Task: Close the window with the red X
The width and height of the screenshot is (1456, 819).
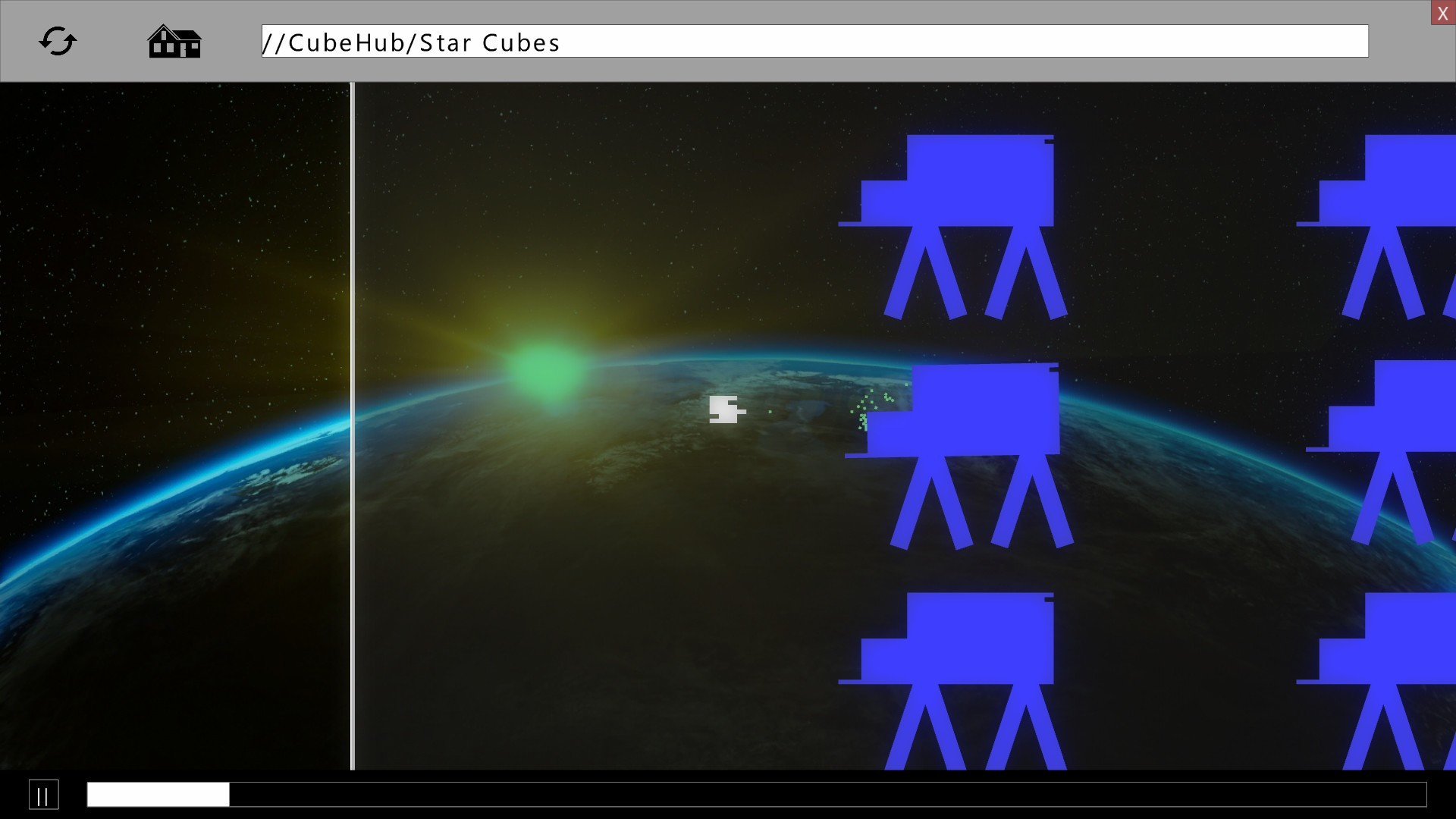Action: tap(1442, 13)
